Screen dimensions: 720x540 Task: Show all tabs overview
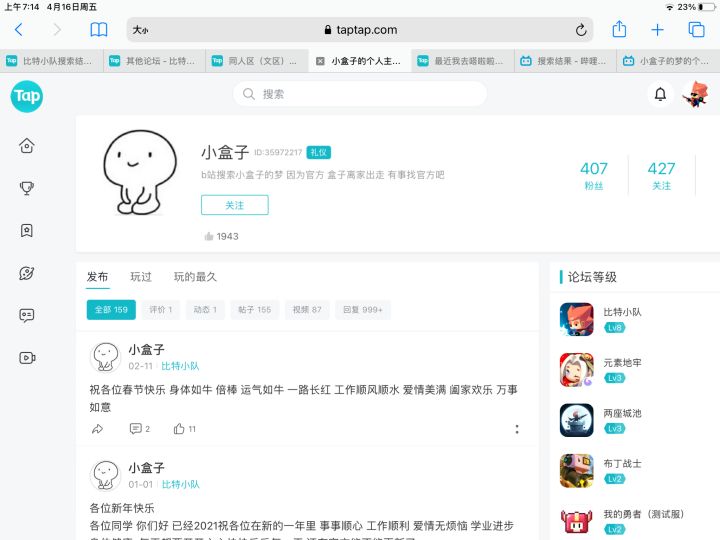(696, 30)
